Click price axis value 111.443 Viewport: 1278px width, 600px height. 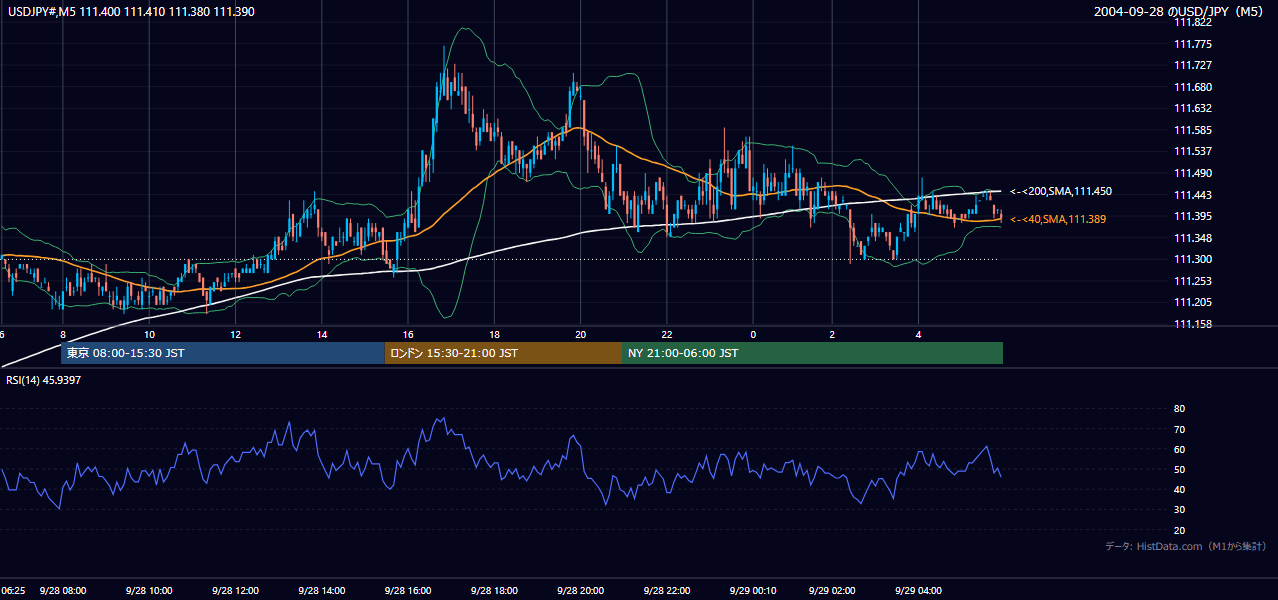click(x=1192, y=195)
